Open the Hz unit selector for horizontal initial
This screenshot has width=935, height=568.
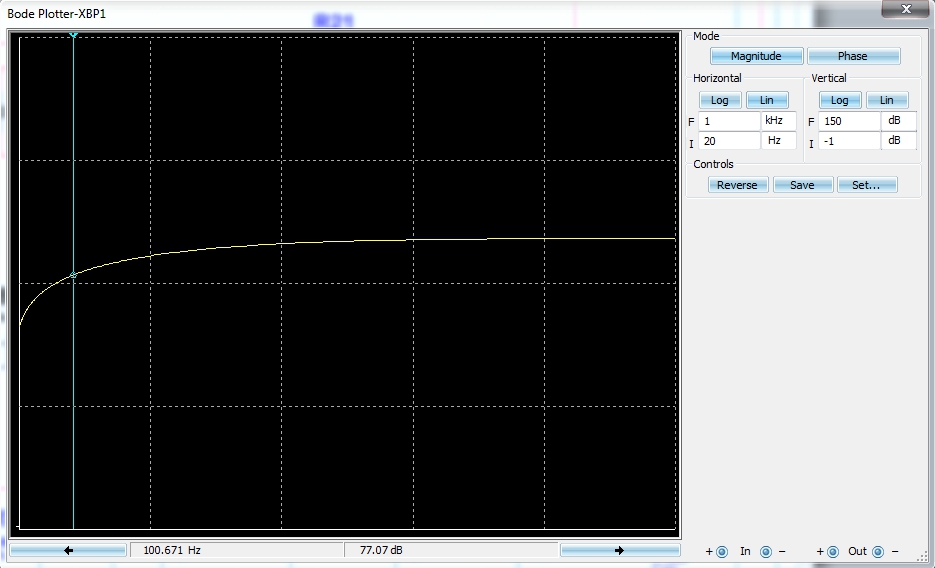coord(780,141)
